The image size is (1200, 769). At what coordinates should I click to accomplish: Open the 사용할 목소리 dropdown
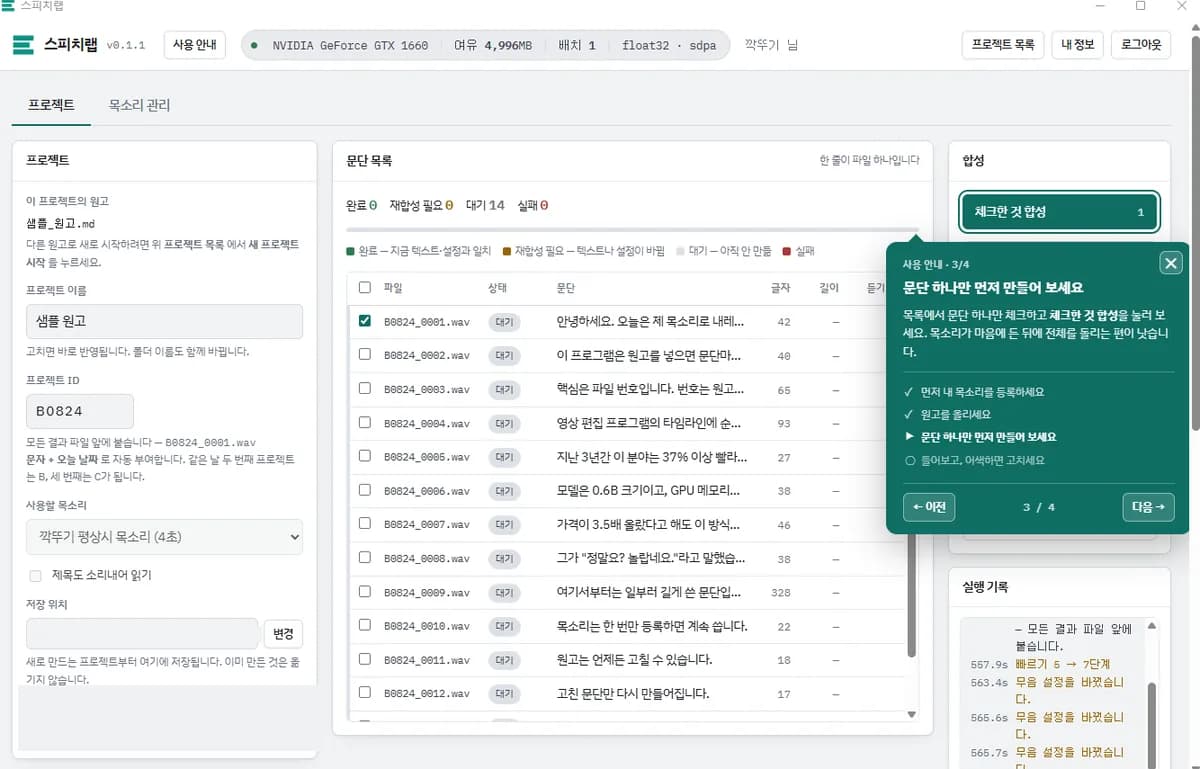click(x=164, y=537)
